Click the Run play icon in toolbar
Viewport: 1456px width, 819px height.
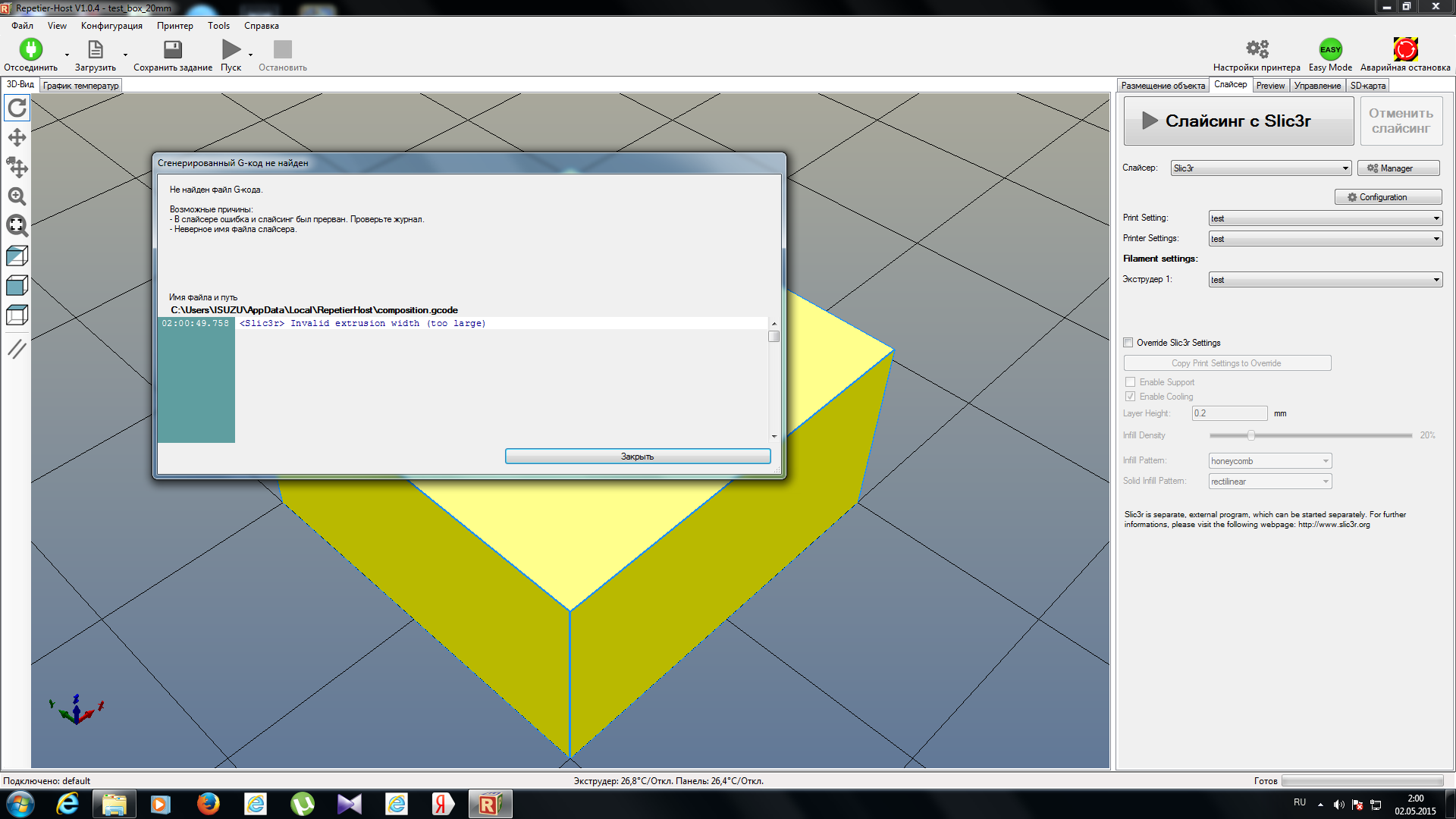pyautogui.click(x=231, y=49)
